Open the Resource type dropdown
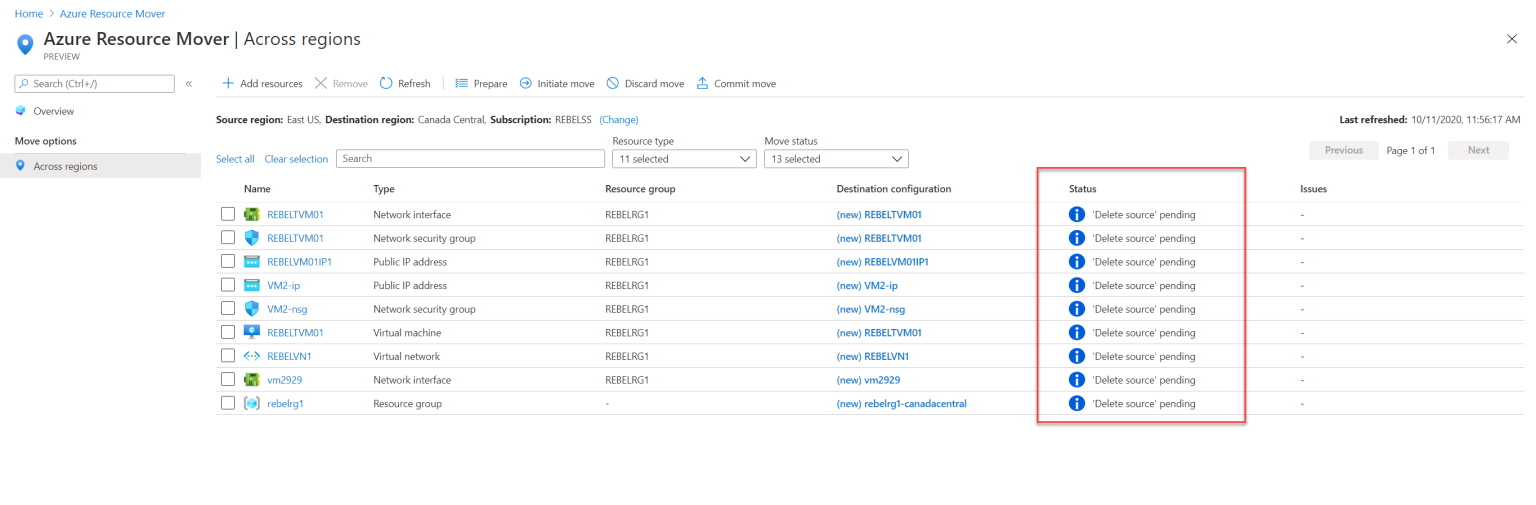Viewport: 1536px width, 505px height. pyautogui.click(x=684, y=159)
